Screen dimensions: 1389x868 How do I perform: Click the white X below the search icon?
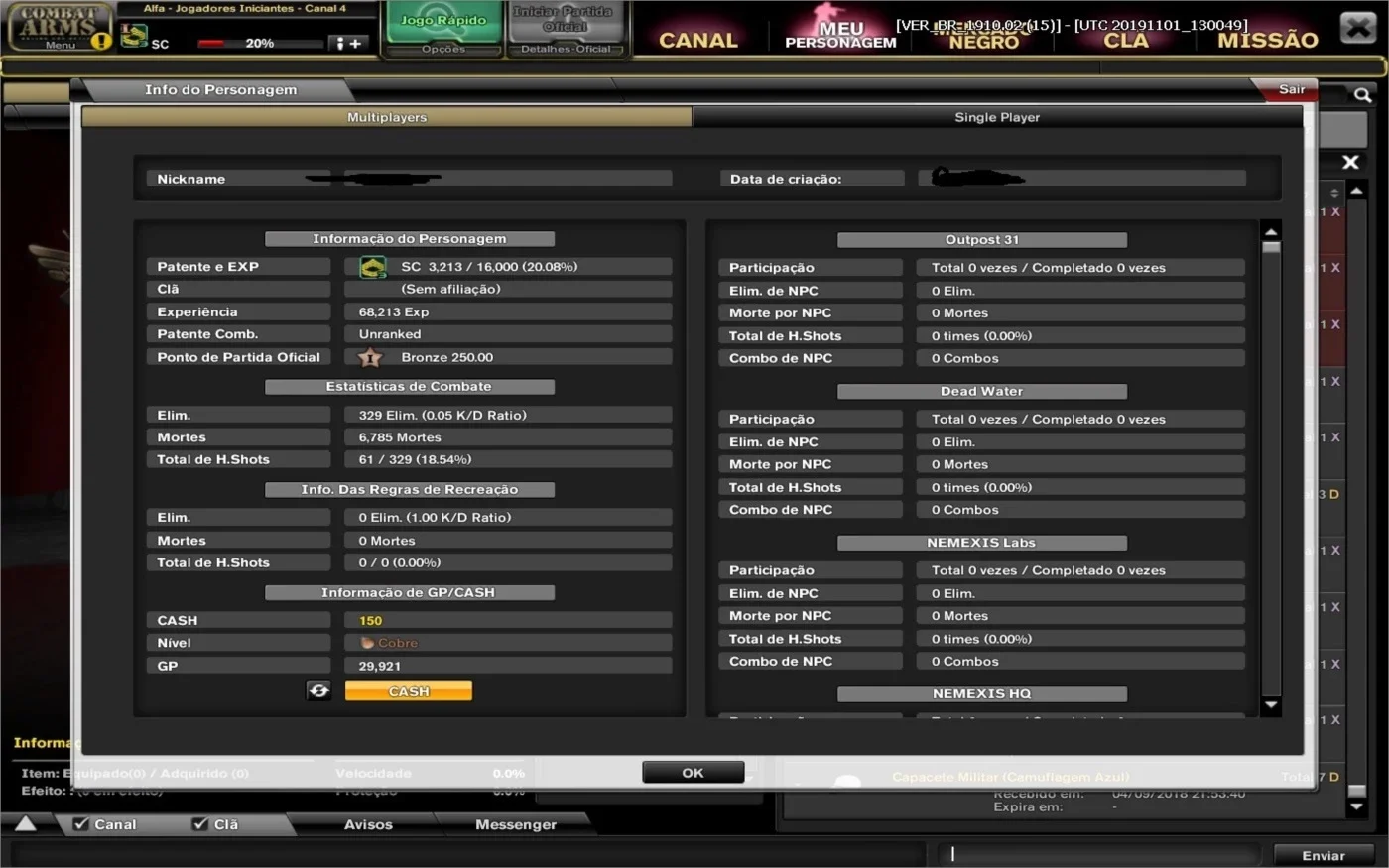point(1350,162)
